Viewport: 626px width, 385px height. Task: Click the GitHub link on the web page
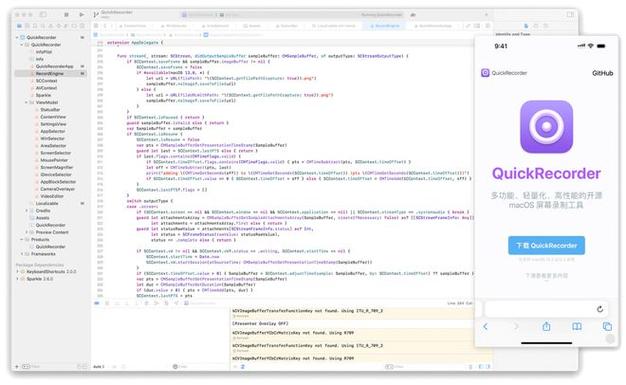(602, 73)
